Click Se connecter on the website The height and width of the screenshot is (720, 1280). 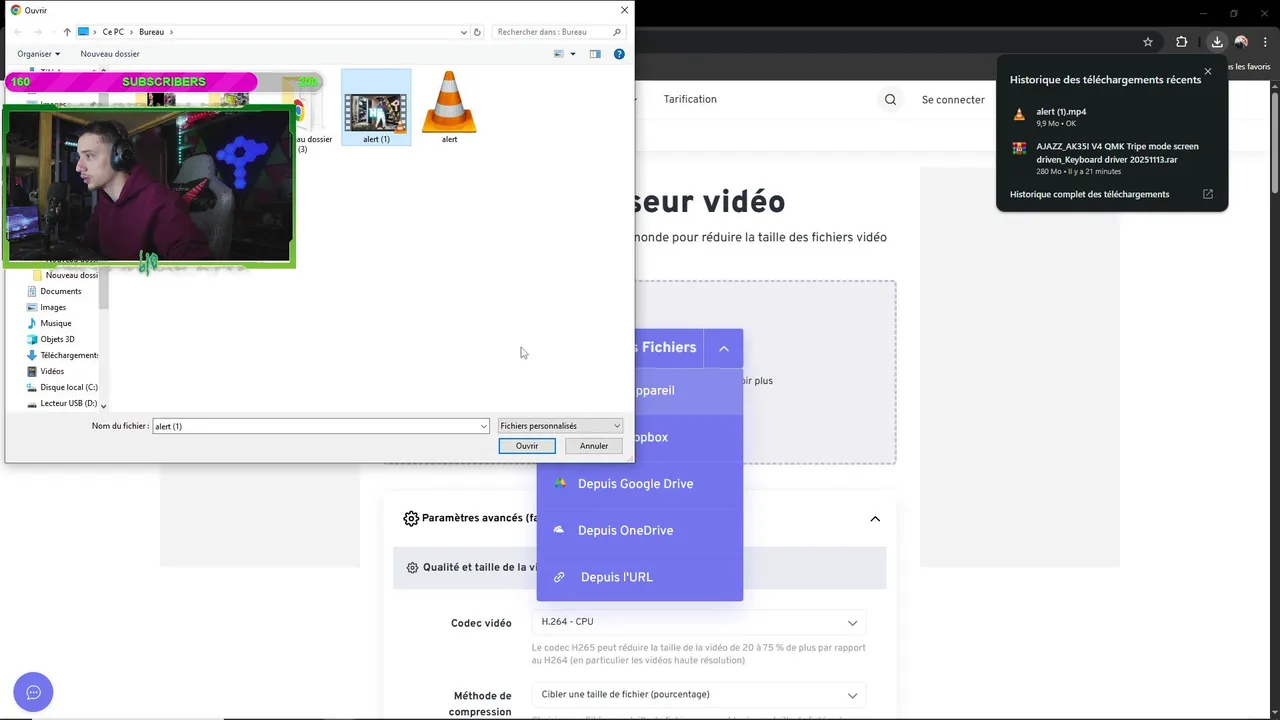953,100
